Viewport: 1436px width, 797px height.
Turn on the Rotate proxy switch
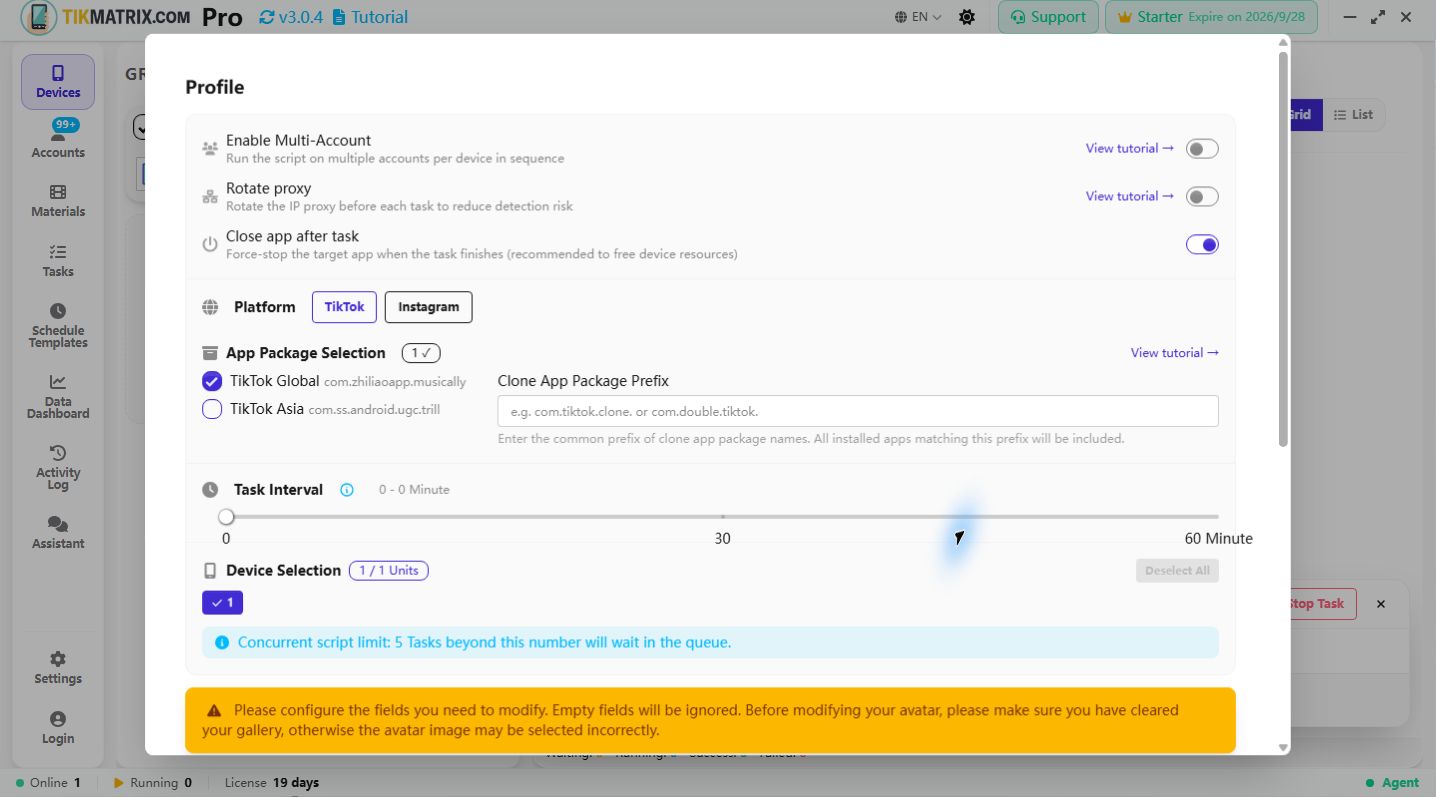click(x=1202, y=197)
